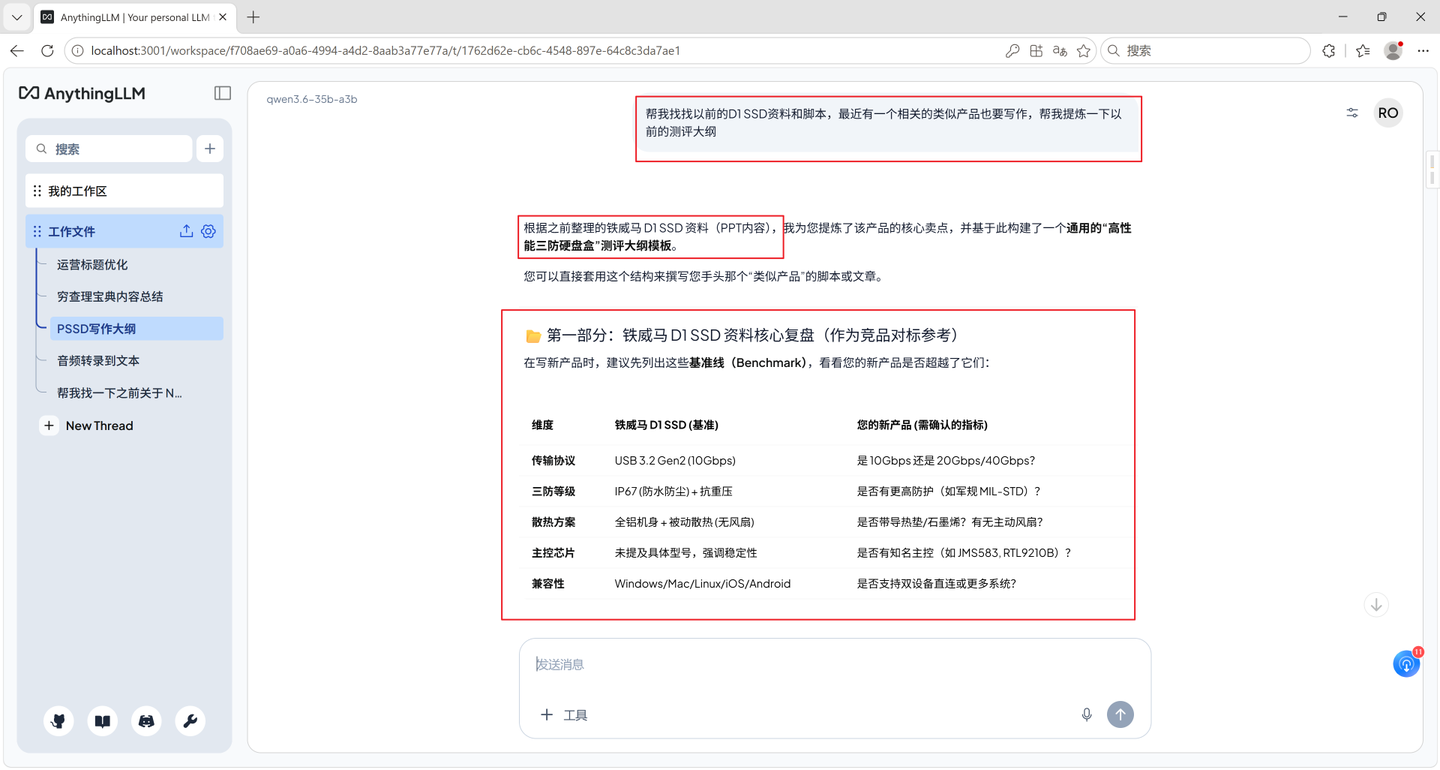
Task: Jump to bottom of chat with down arrow
Action: coord(1376,605)
